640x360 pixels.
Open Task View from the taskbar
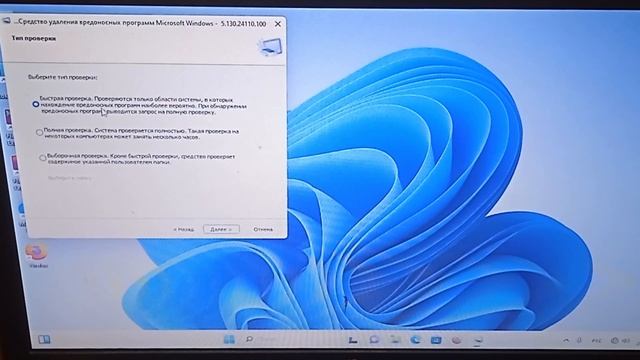[353, 340]
